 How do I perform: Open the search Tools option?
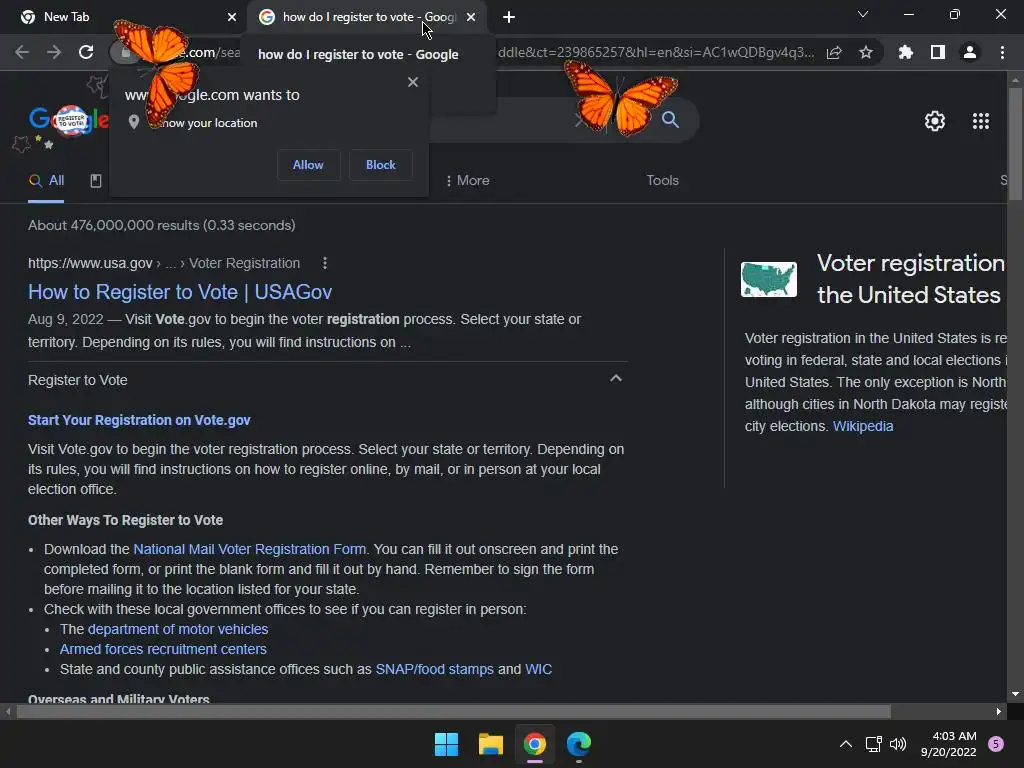(662, 180)
